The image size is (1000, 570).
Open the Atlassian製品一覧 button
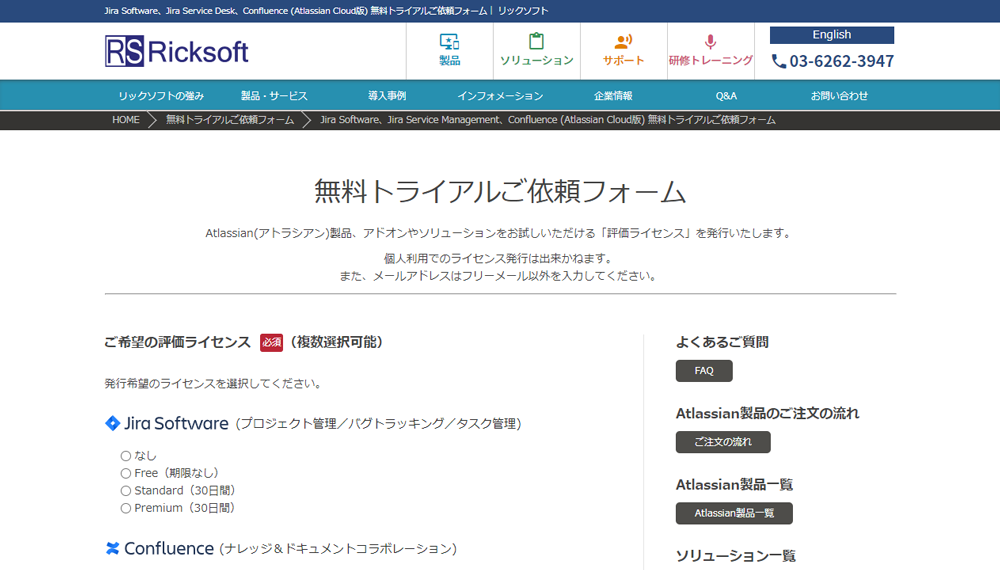(734, 513)
